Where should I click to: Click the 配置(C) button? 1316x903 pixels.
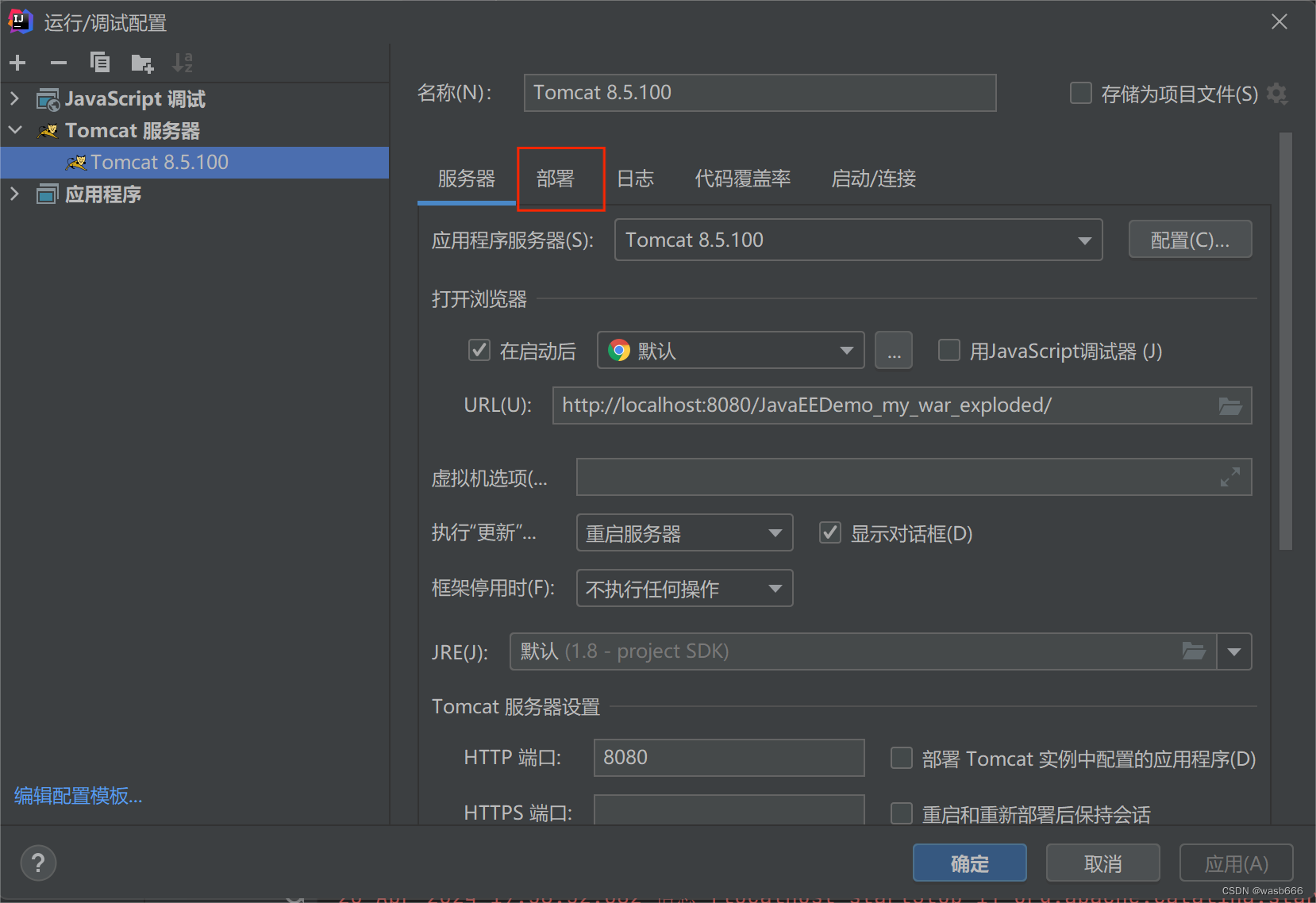click(x=1189, y=239)
